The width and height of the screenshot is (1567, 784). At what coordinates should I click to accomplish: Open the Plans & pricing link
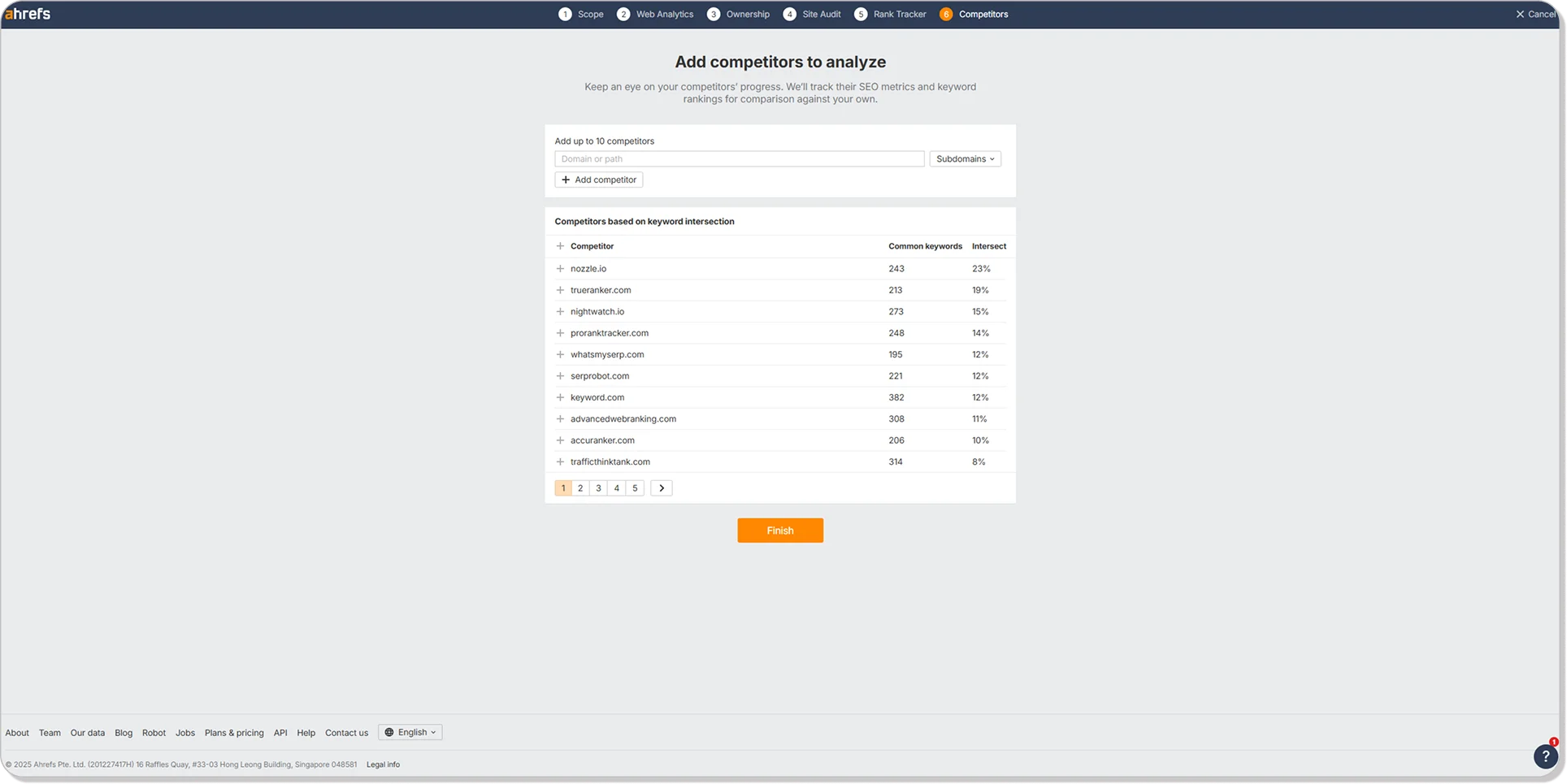pyautogui.click(x=234, y=733)
